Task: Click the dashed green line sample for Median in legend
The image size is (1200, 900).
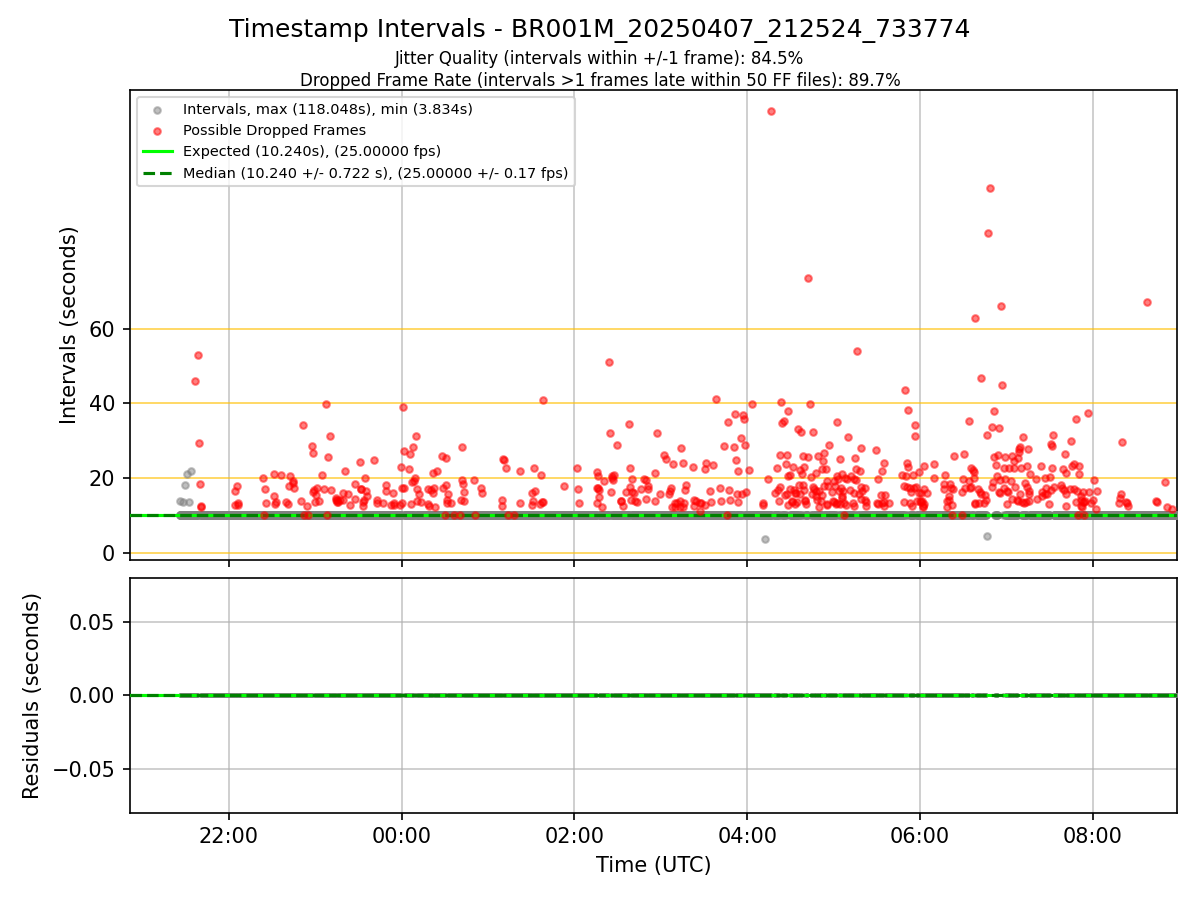Action: tap(156, 174)
